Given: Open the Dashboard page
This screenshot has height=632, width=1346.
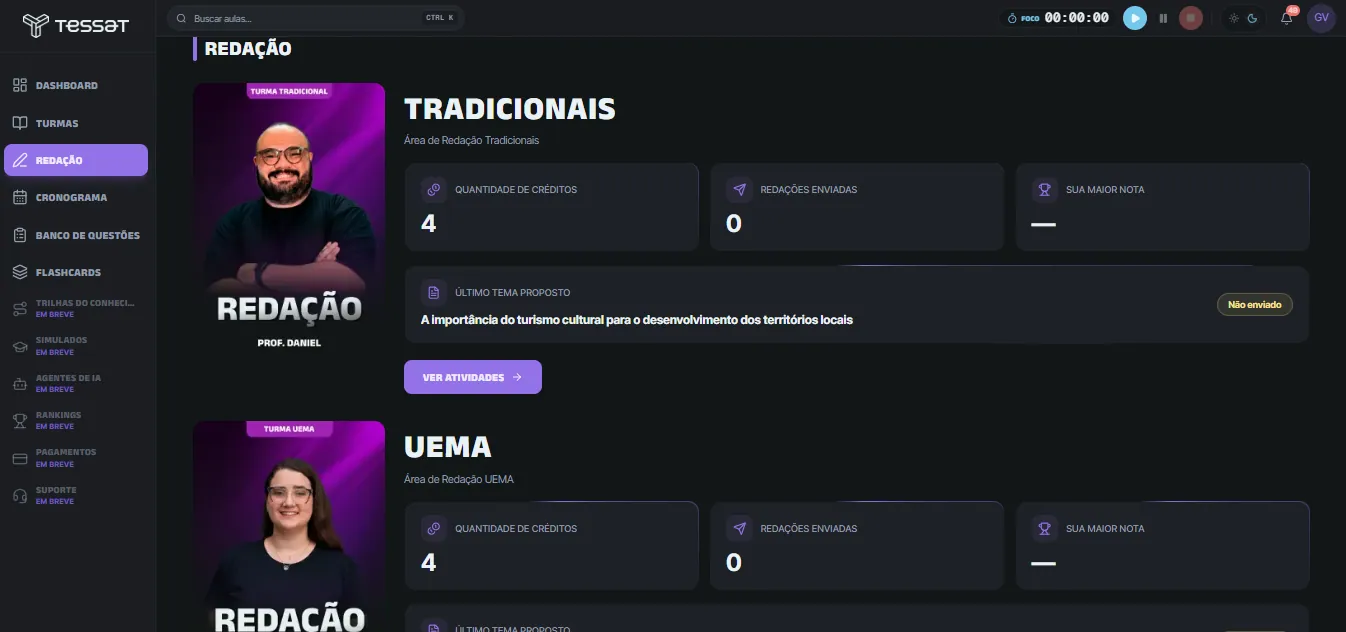Looking at the screenshot, I should click(x=76, y=86).
